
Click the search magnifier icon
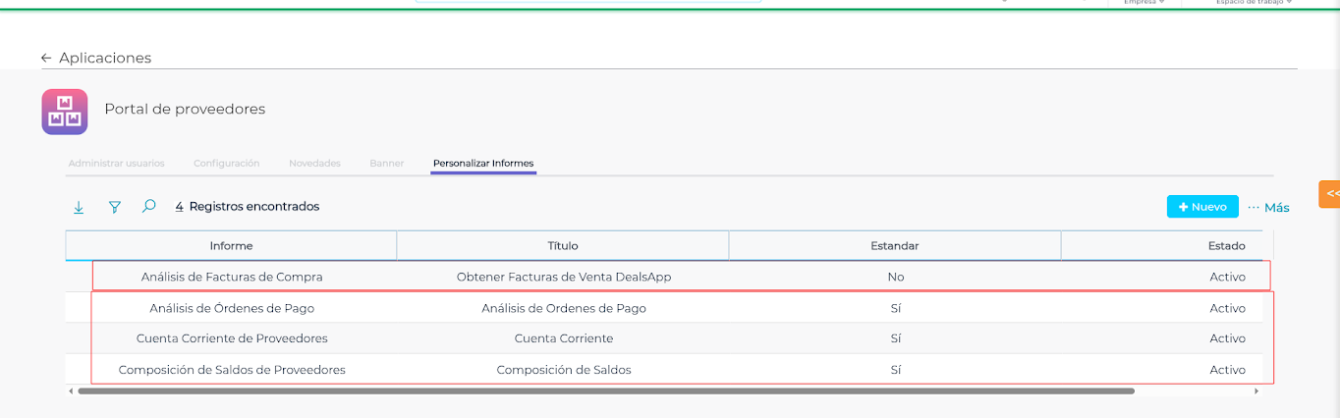[149, 207]
